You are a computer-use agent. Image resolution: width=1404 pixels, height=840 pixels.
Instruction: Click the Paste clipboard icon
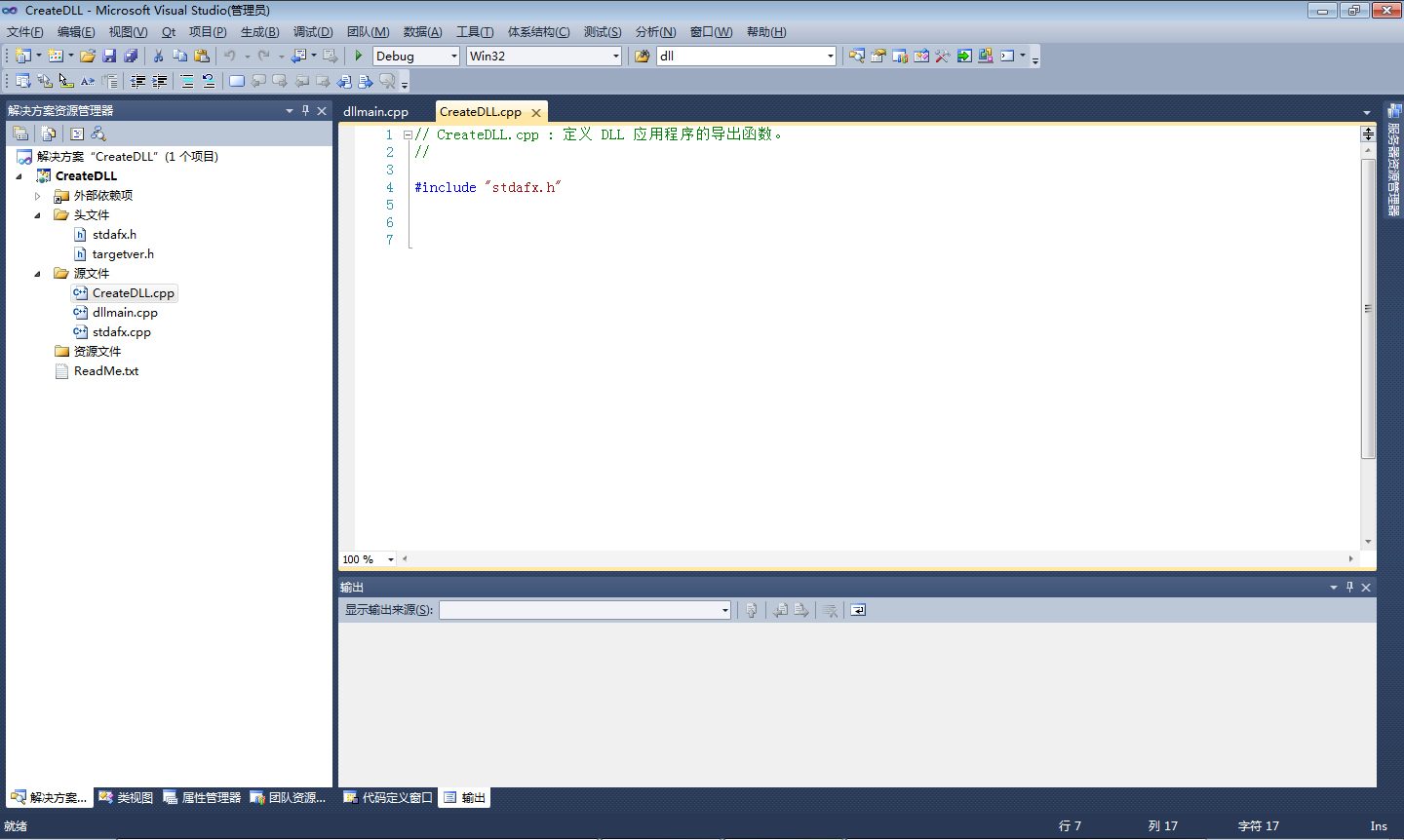[x=202, y=56]
